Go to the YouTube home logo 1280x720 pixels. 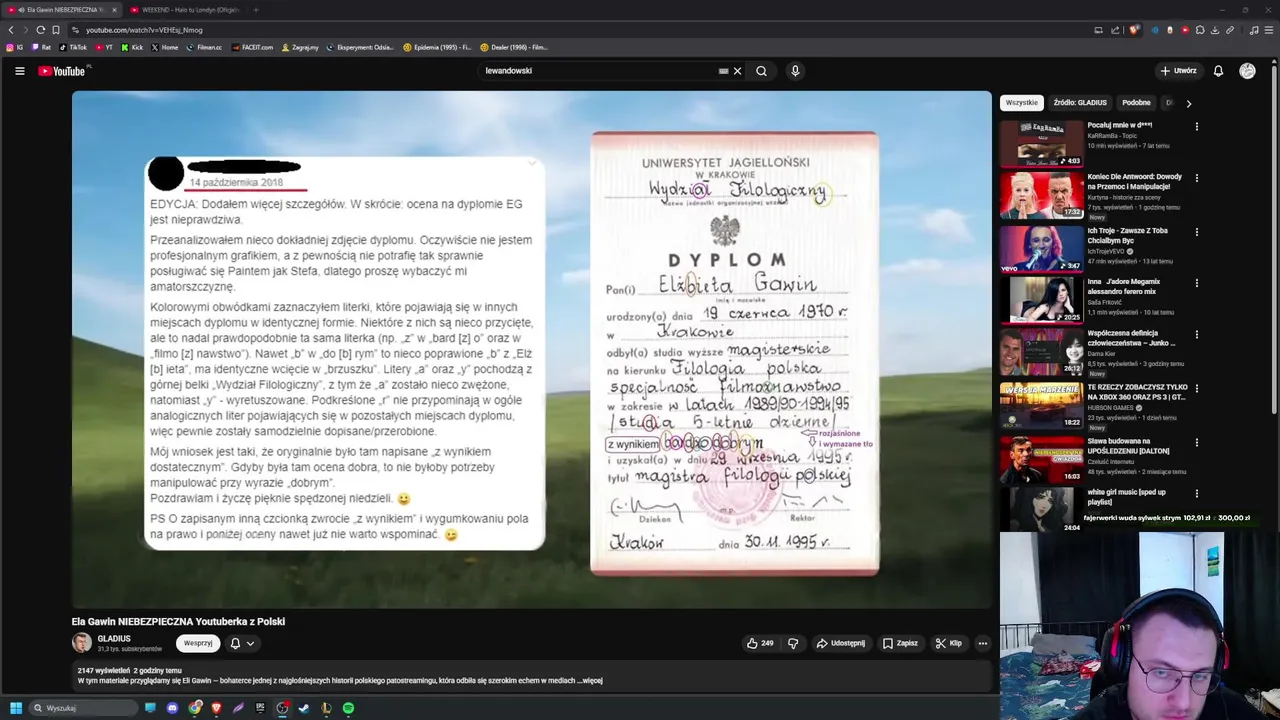coord(62,71)
